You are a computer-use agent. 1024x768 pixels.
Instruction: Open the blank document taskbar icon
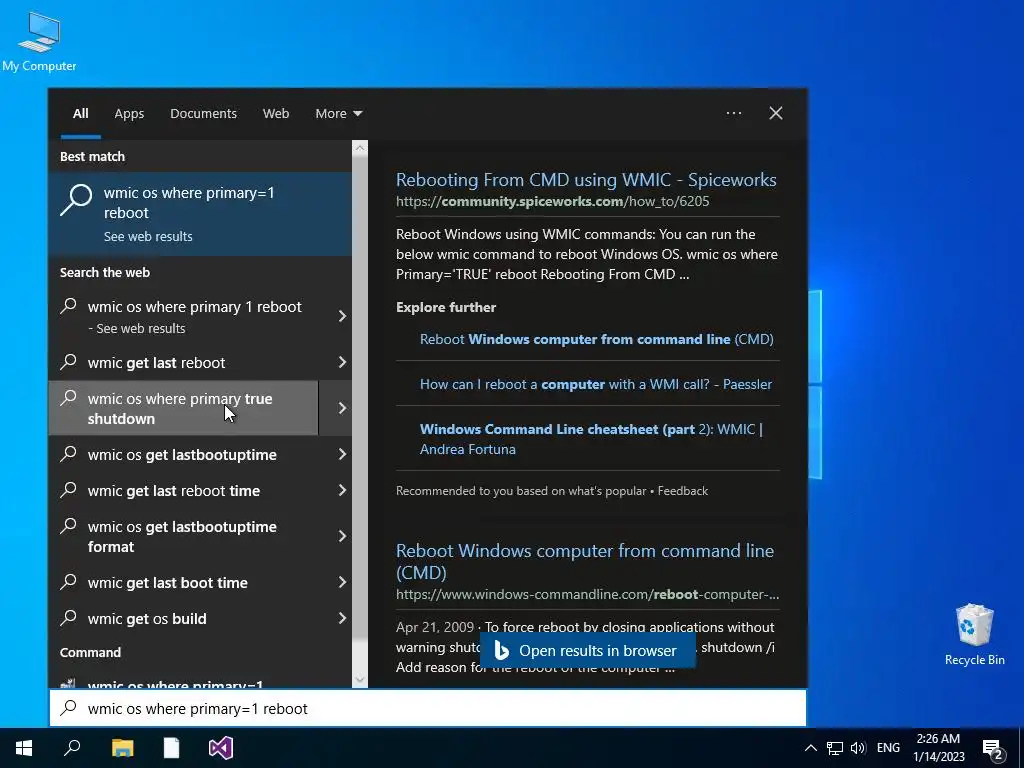point(171,748)
